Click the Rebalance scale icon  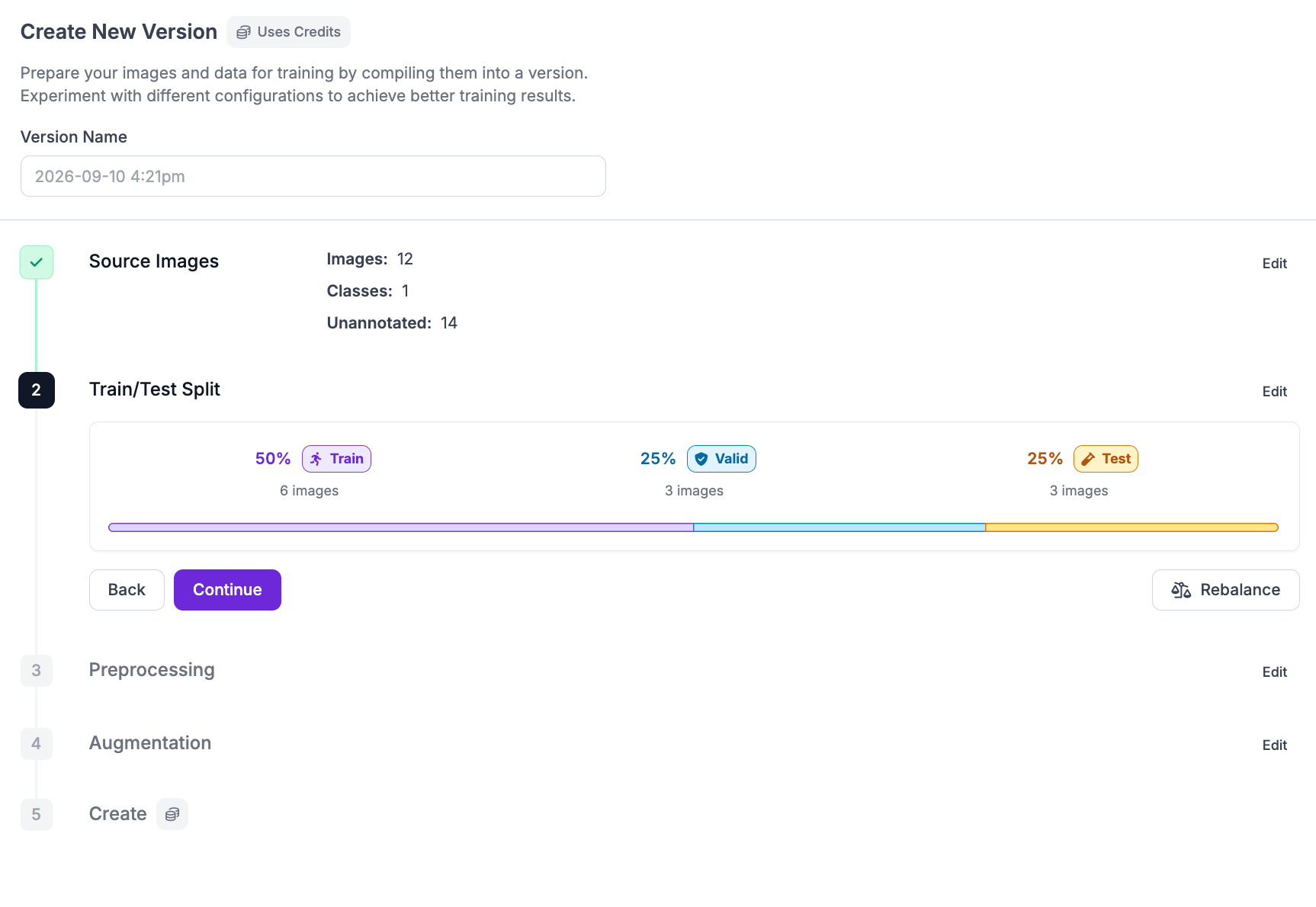(1181, 590)
